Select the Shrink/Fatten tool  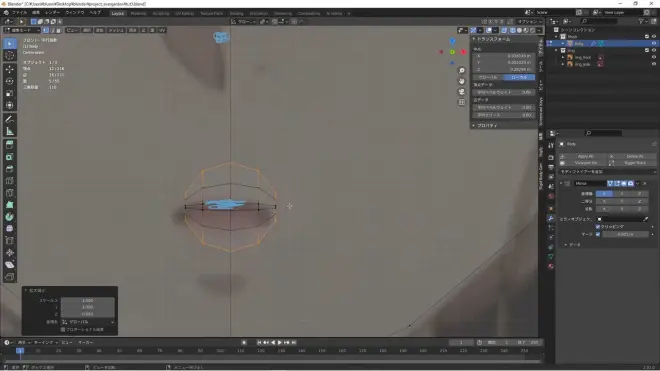10,253
